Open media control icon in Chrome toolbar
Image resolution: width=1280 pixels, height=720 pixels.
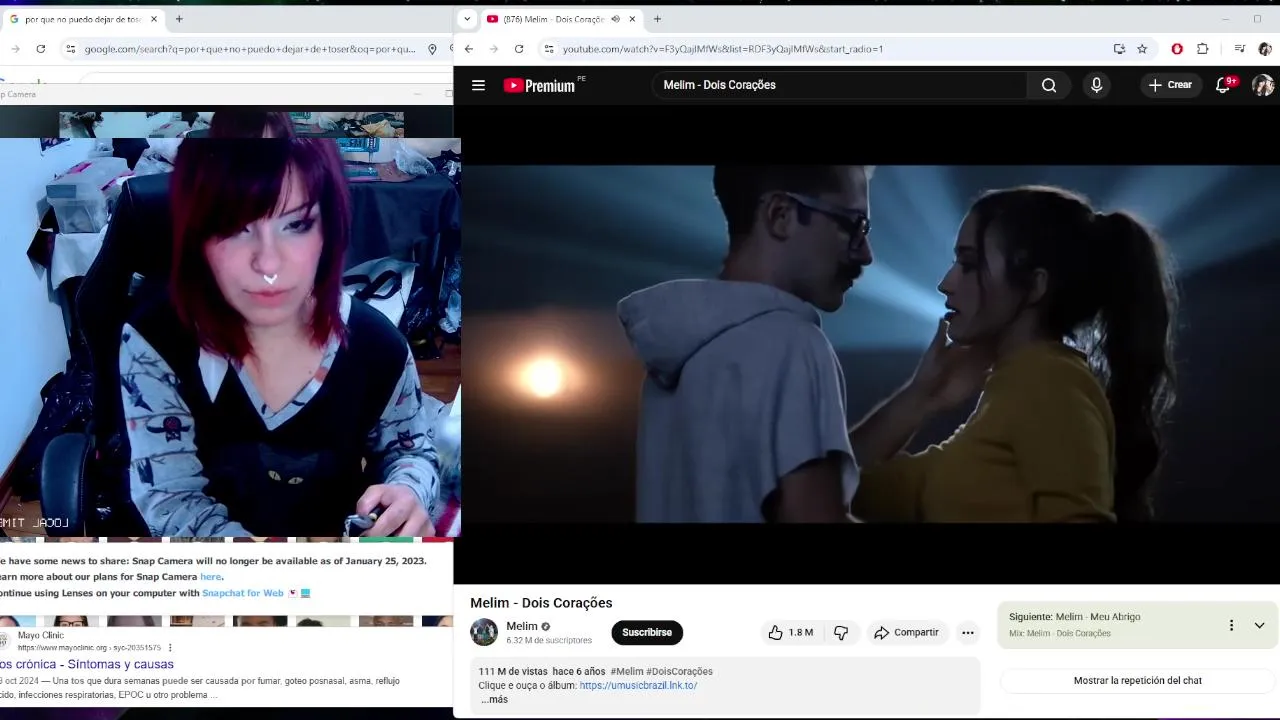(1239, 49)
